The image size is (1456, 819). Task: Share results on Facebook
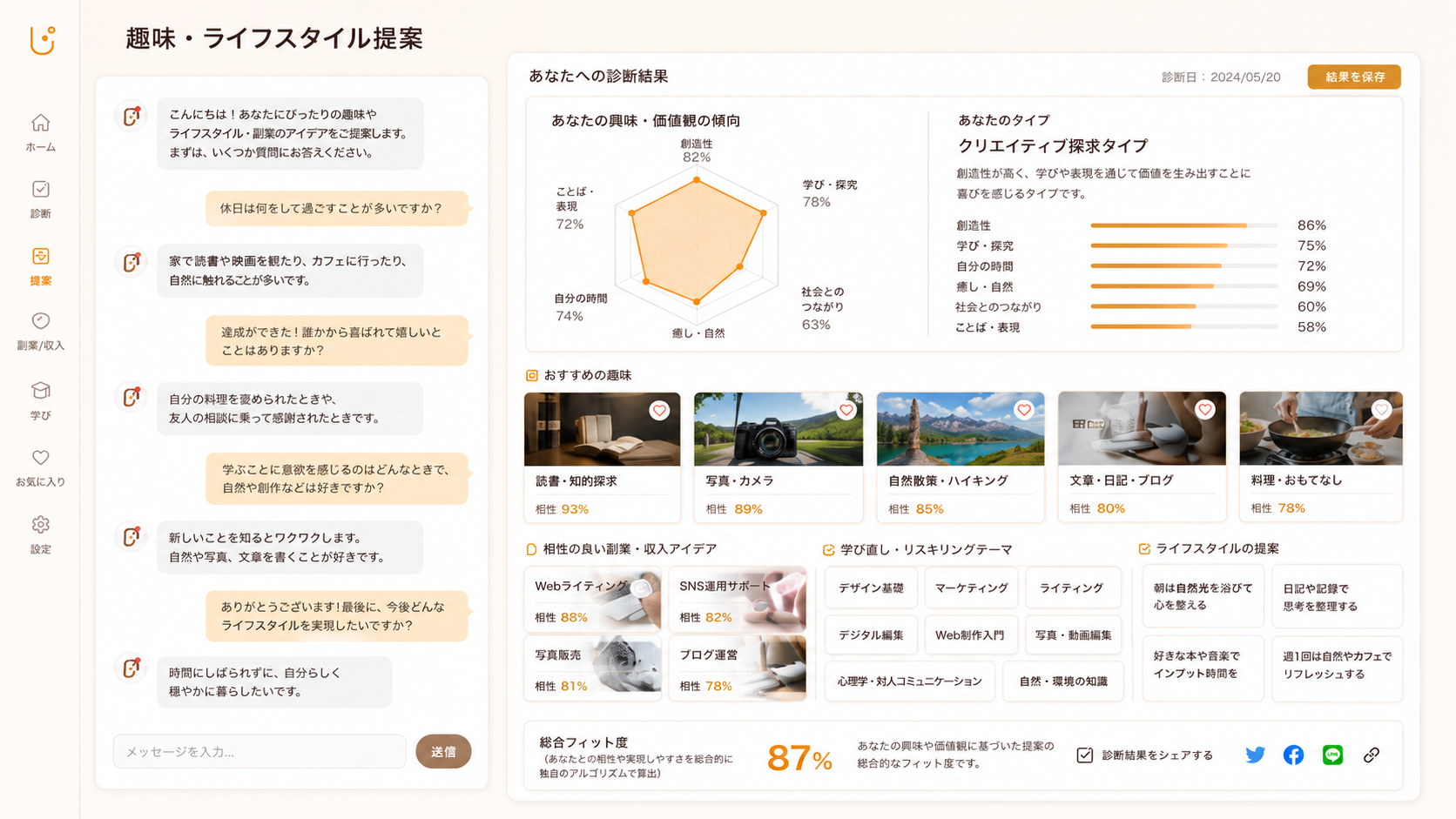pos(1293,755)
